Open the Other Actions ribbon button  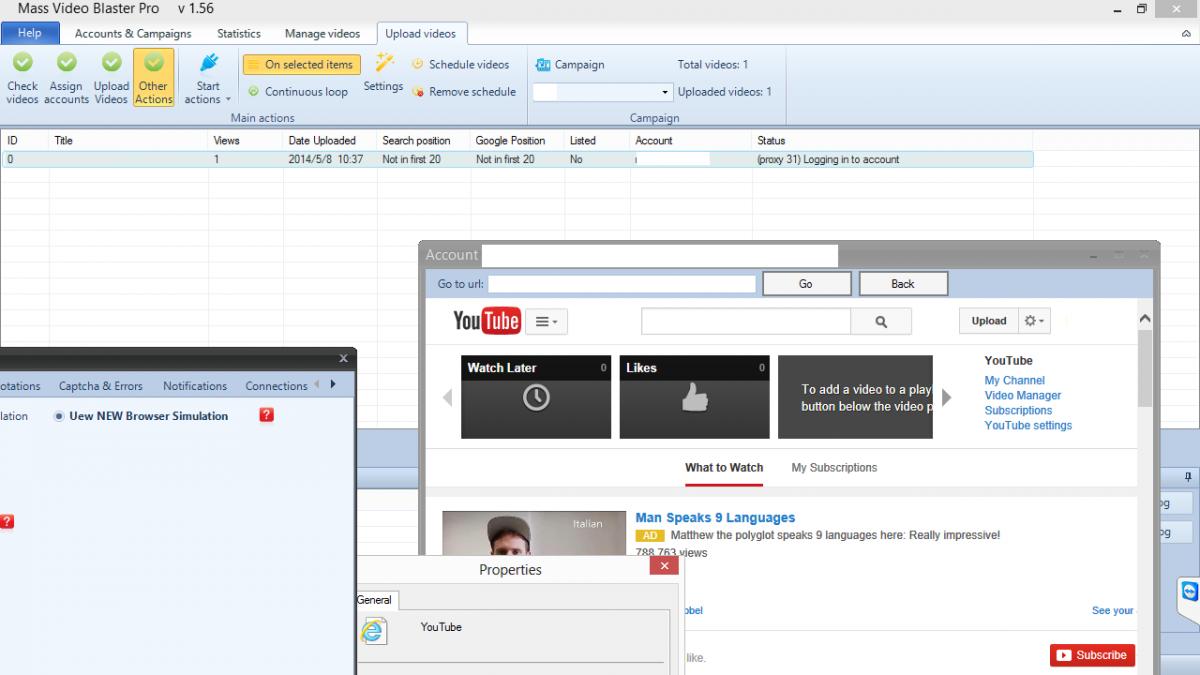153,77
